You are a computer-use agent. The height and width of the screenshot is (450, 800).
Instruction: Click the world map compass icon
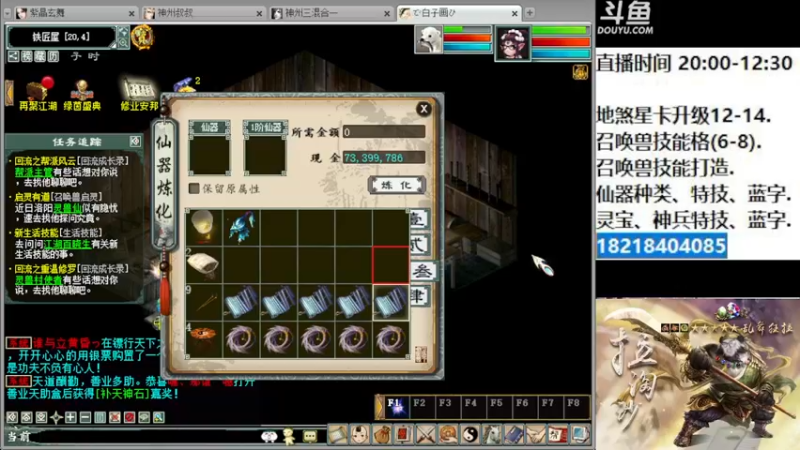tap(123, 32)
